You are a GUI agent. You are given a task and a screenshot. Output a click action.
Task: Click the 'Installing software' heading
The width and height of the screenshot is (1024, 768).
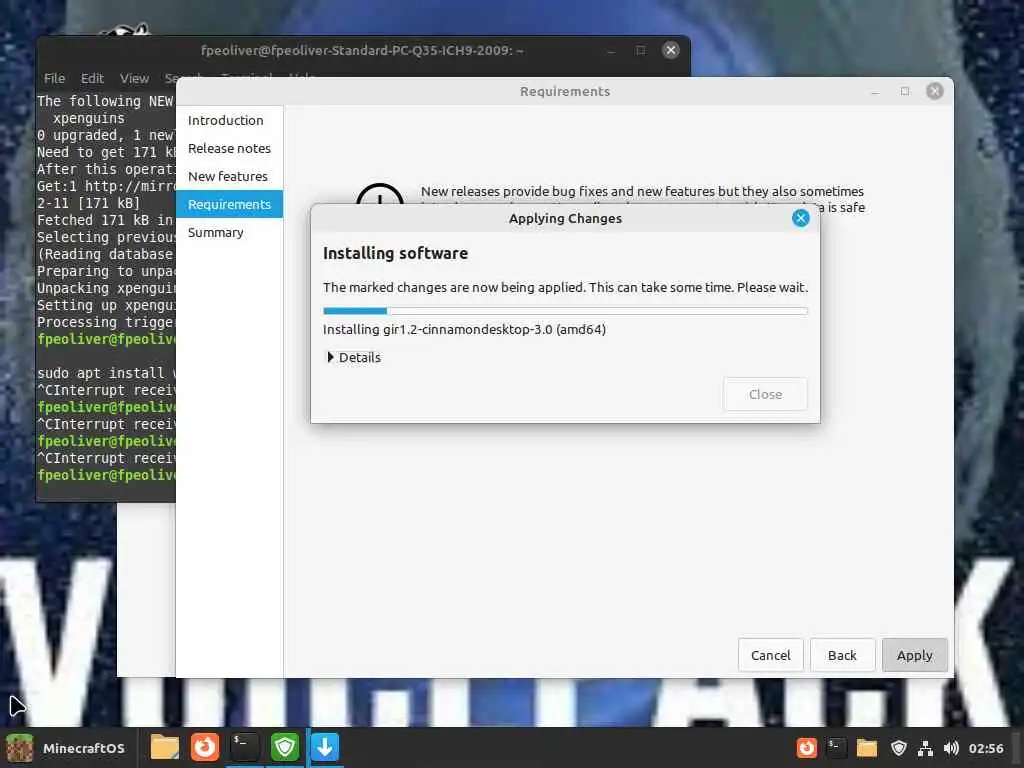(395, 253)
